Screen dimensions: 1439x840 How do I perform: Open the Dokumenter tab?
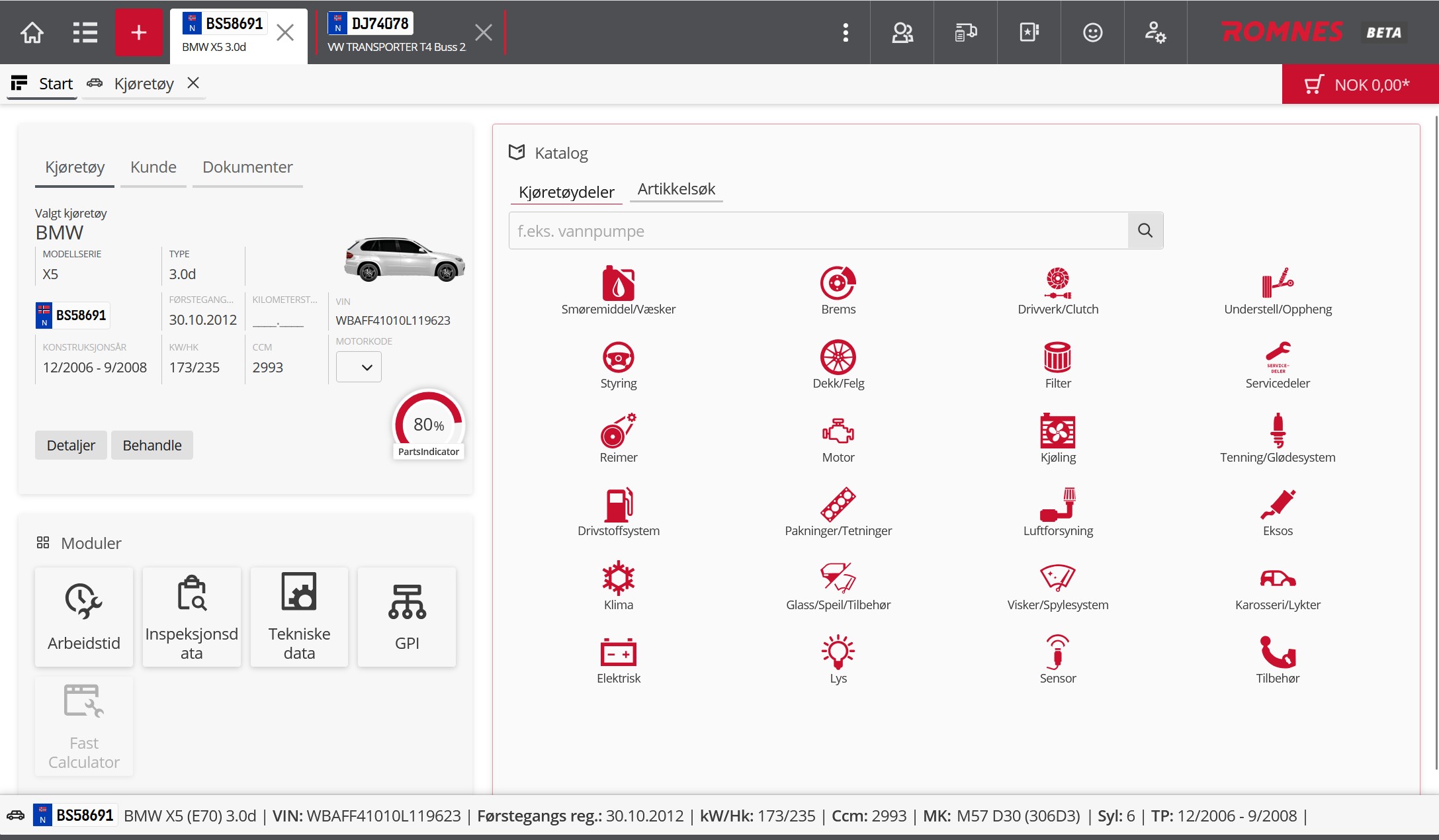tap(247, 167)
